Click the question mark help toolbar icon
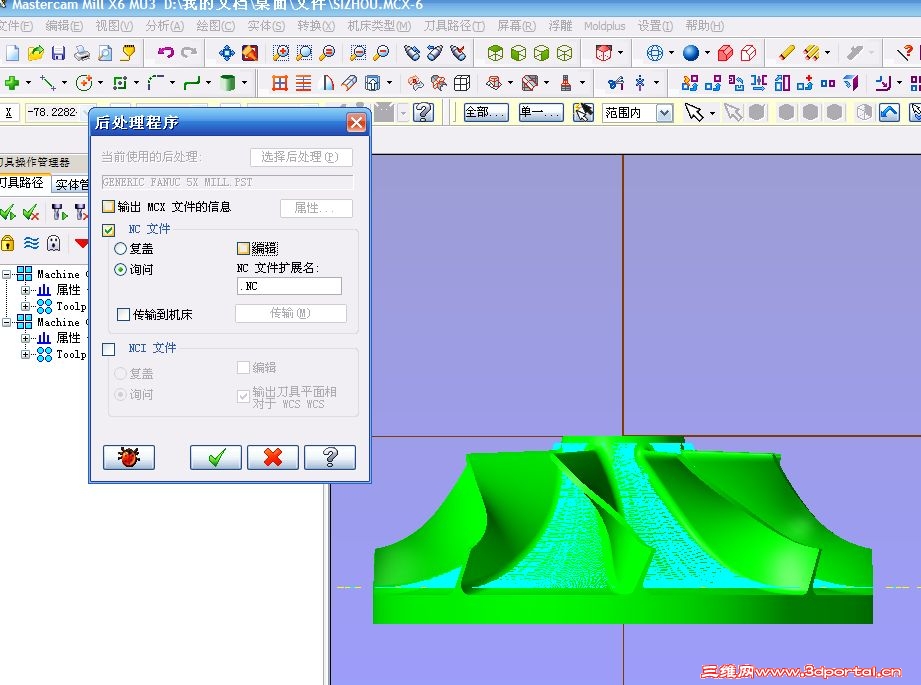 [x=423, y=112]
